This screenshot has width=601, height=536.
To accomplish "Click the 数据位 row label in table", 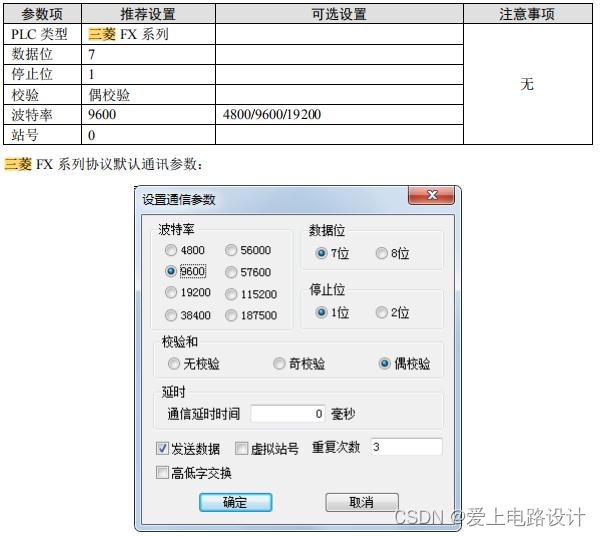I will click(x=42, y=54).
